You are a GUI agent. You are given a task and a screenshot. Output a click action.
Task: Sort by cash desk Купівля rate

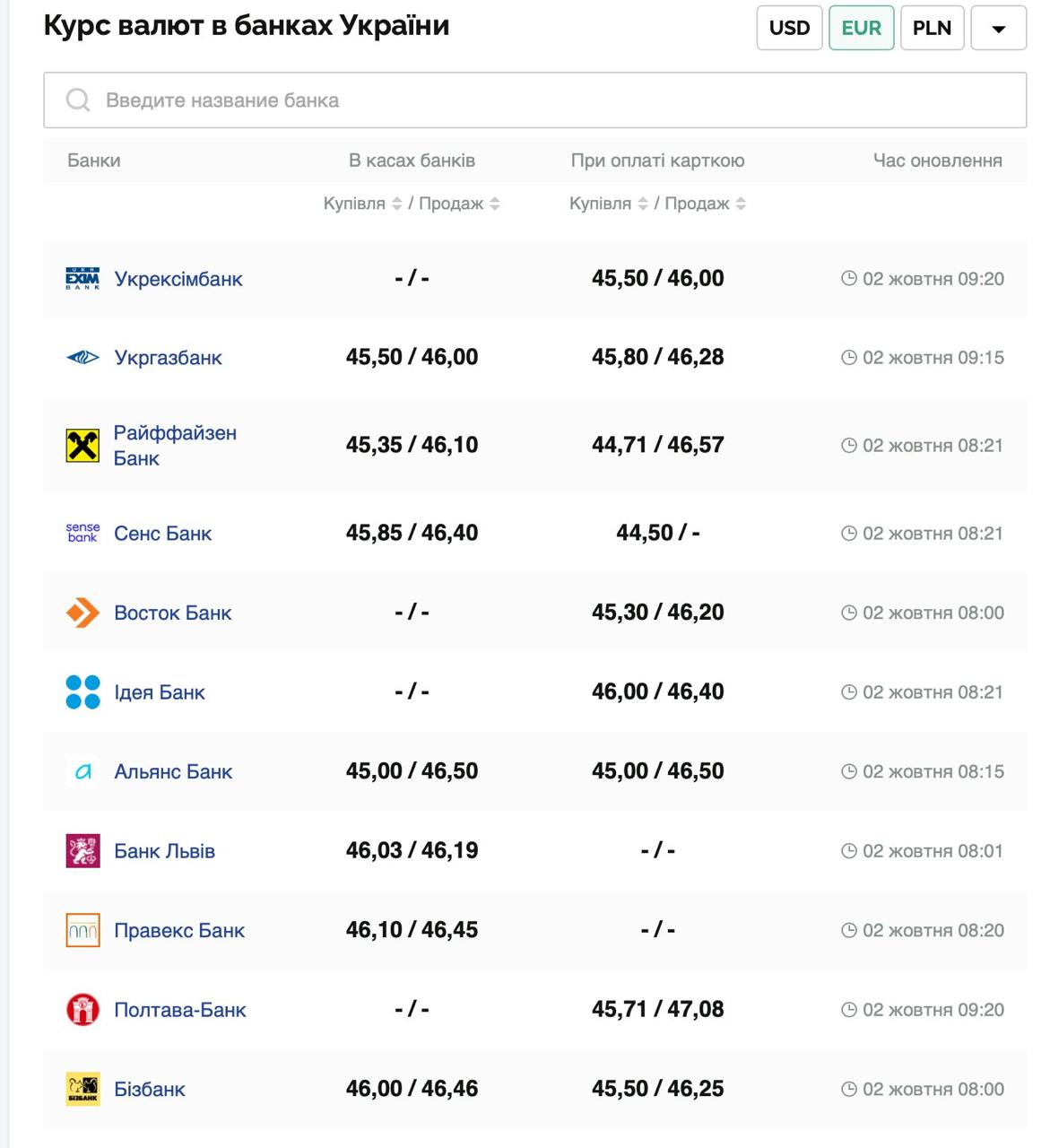tap(396, 204)
